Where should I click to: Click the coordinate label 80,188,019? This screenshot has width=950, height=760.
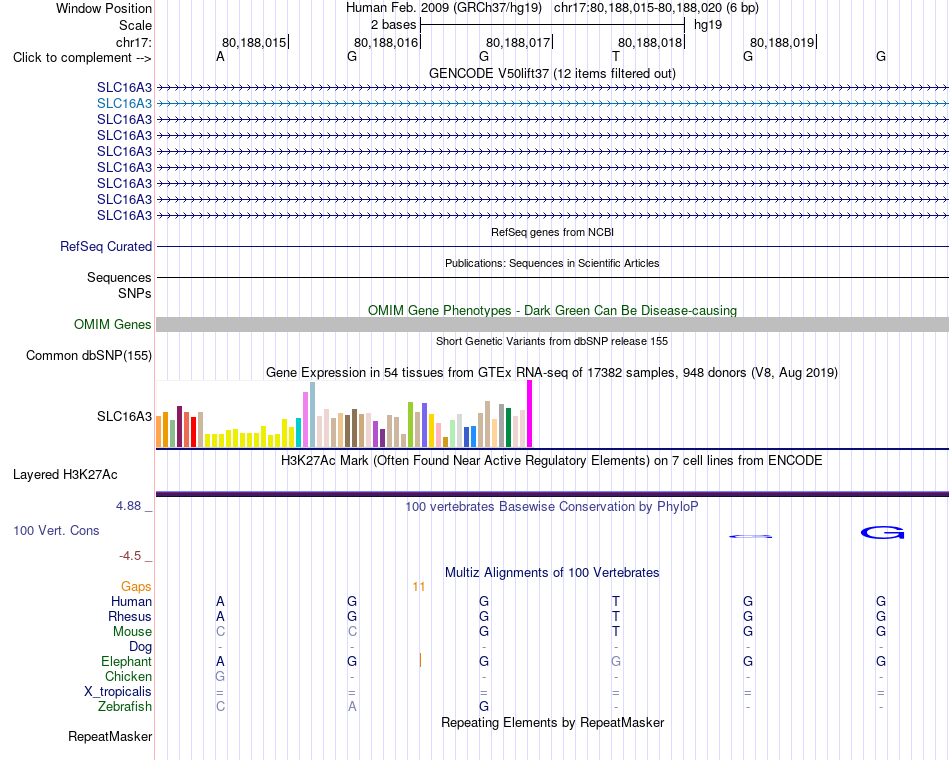pos(782,43)
